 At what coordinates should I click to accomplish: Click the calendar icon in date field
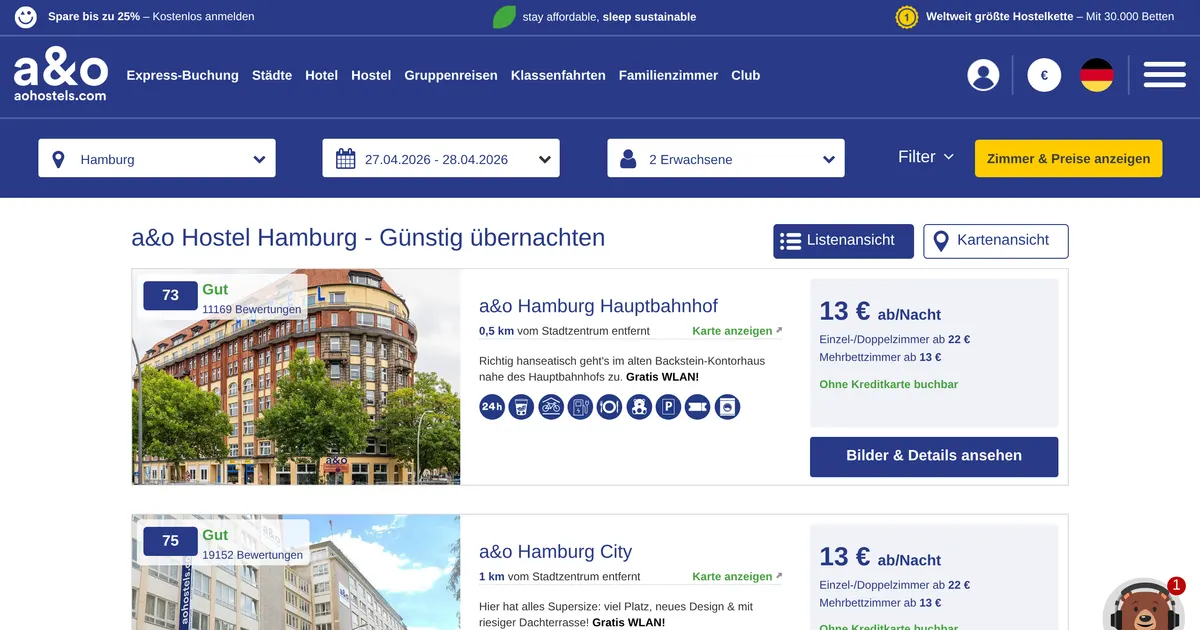(346, 159)
